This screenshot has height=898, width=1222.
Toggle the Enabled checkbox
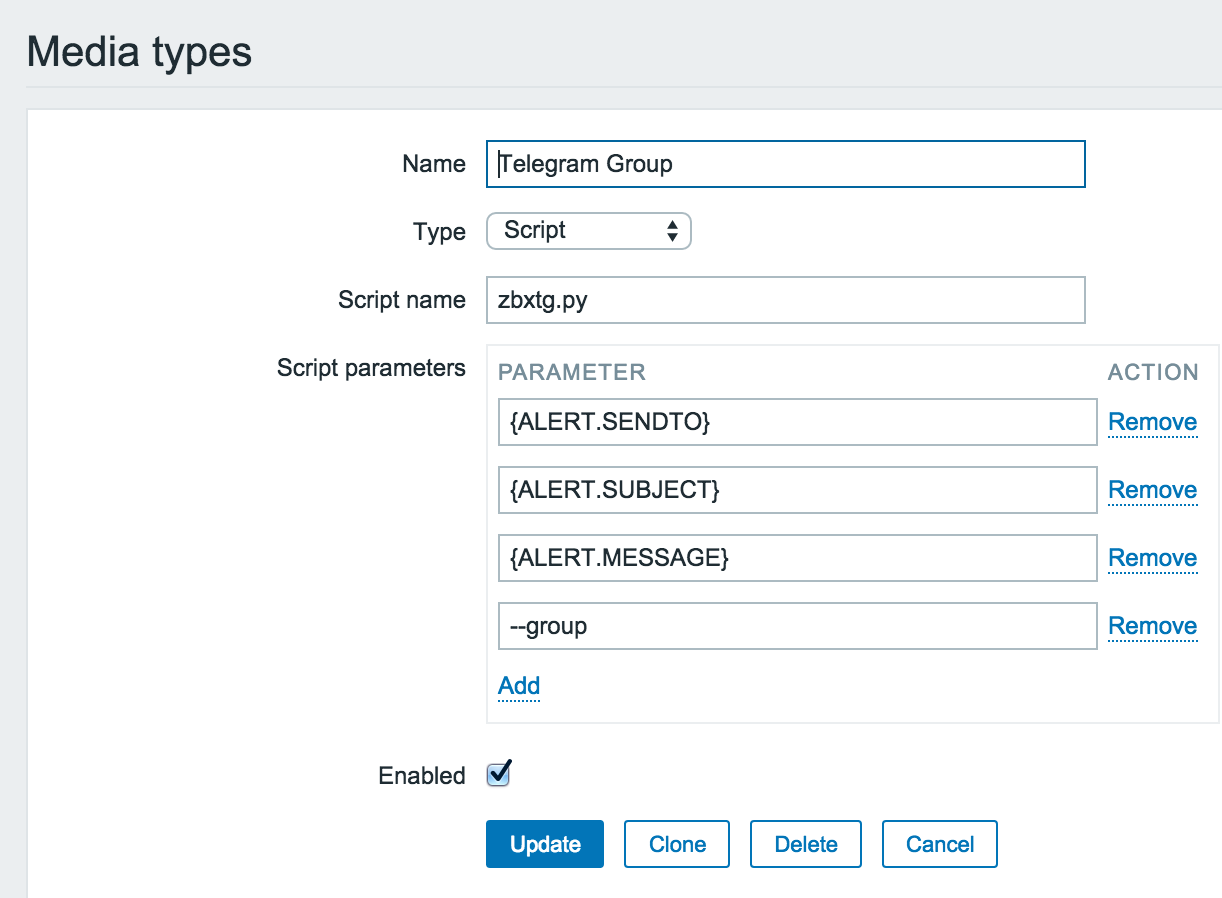click(498, 774)
